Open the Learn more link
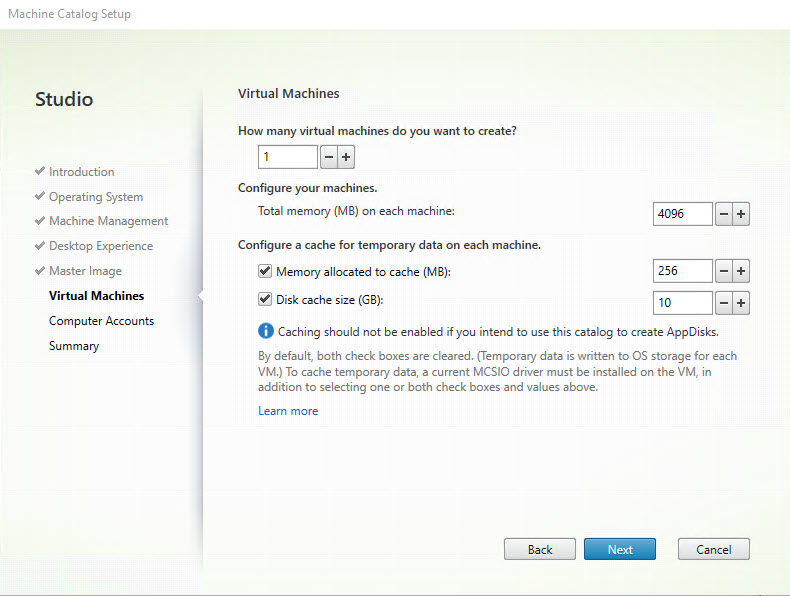This screenshot has width=790, height=596. [288, 411]
